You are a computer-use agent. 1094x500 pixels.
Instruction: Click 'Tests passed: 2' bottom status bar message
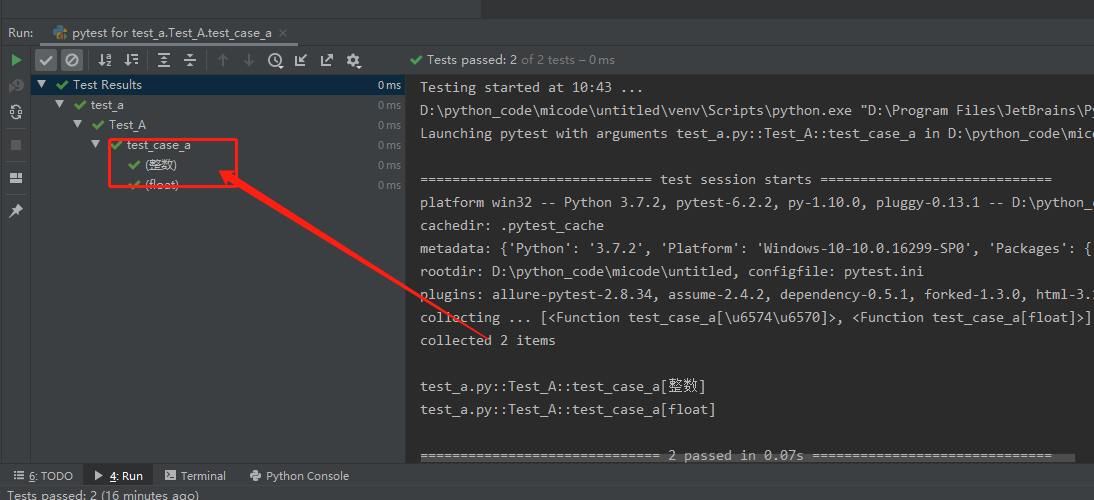(103, 494)
